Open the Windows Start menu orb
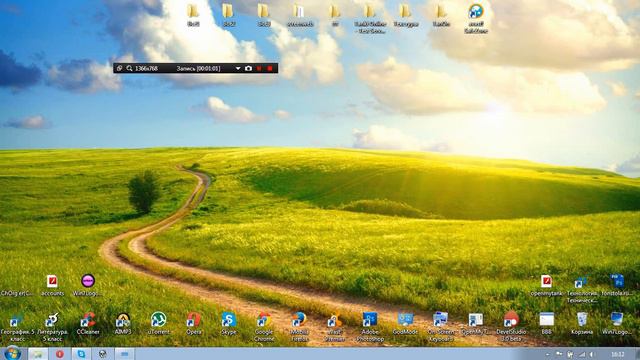This screenshot has height=360, width=640. (x=13, y=353)
